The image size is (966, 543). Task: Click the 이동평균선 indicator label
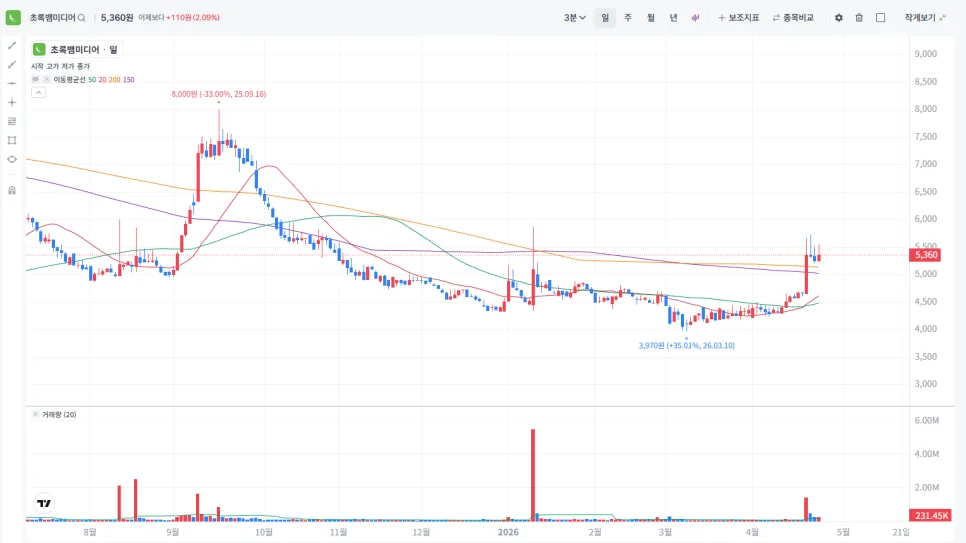point(69,80)
